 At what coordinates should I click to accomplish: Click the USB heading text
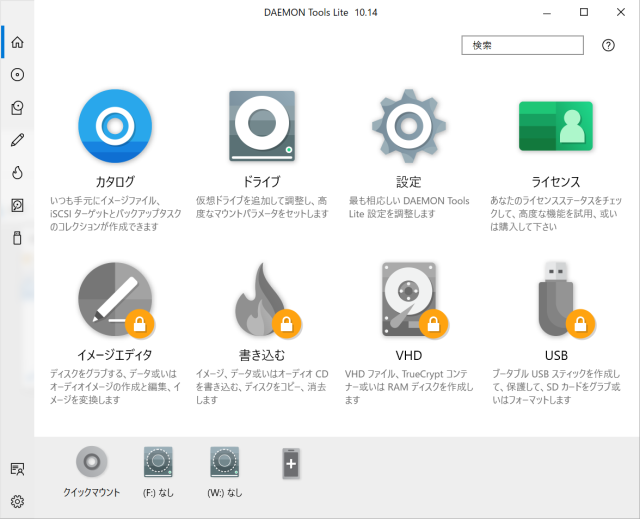(x=556, y=355)
